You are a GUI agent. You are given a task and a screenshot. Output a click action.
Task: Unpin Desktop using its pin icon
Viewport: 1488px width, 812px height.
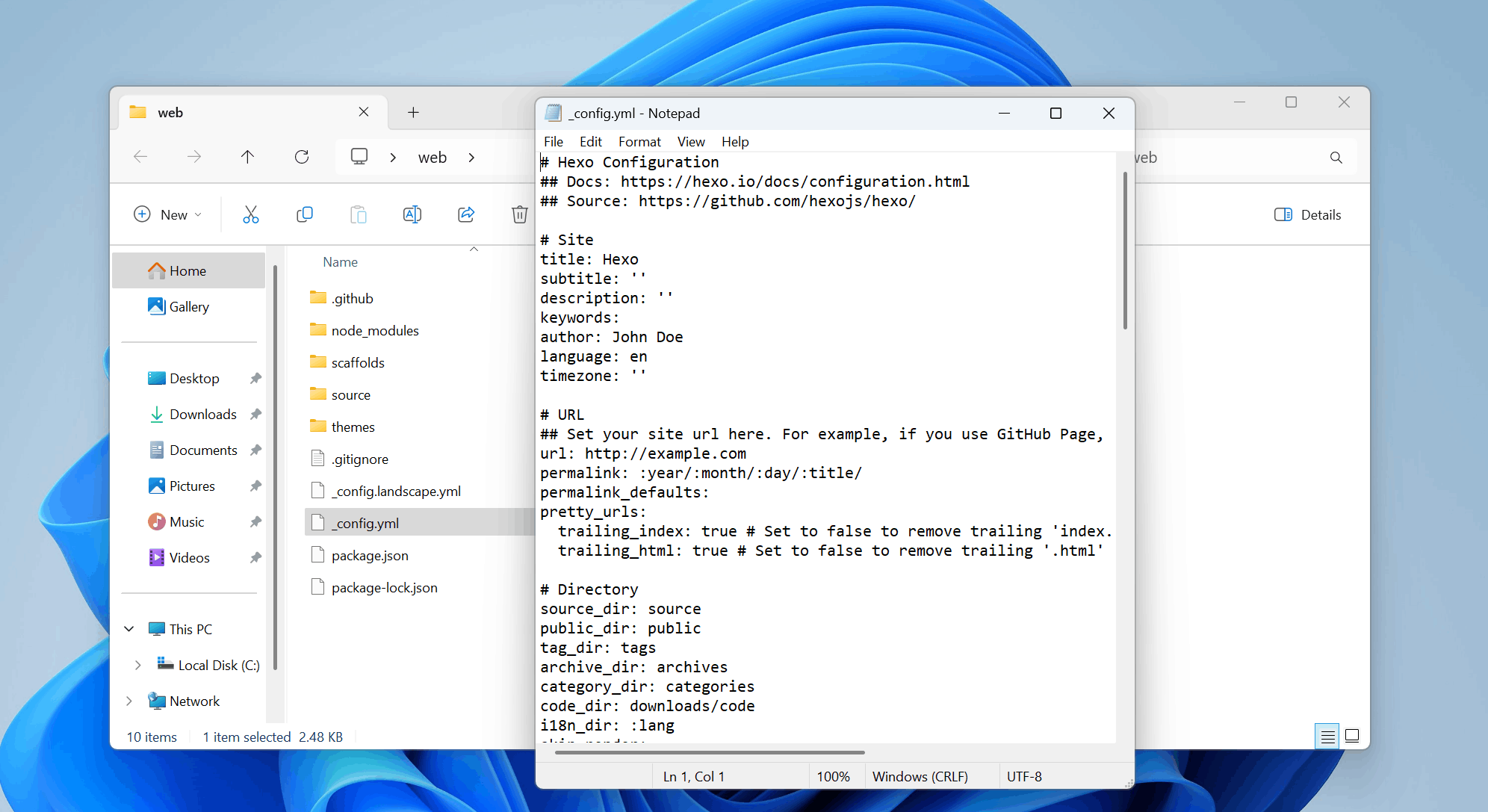[255, 378]
